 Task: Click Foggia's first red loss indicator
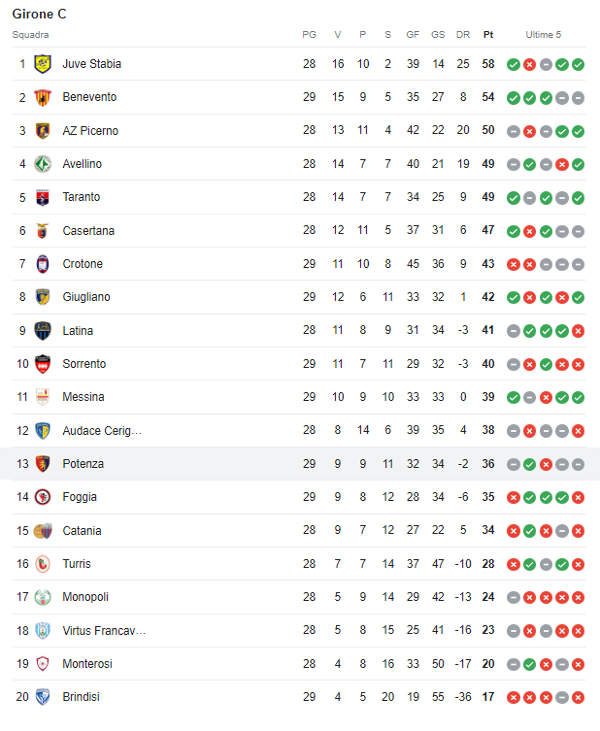[513, 497]
